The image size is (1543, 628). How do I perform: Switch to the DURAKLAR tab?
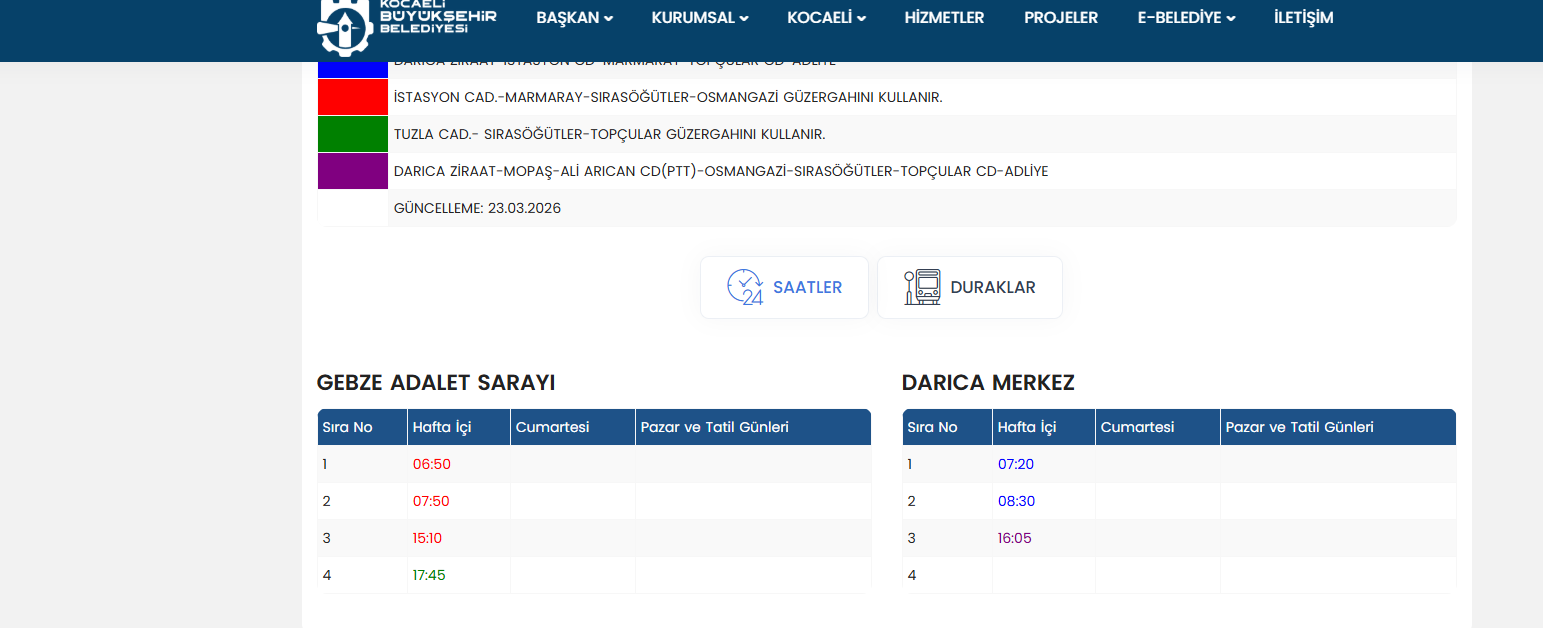coord(970,287)
